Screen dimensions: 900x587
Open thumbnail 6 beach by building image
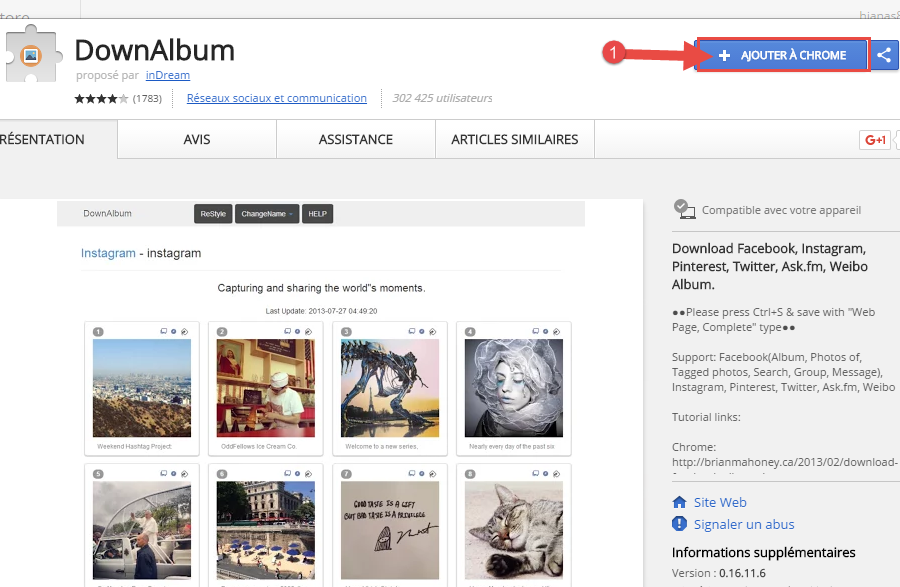pyautogui.click(x=266, y=530)
